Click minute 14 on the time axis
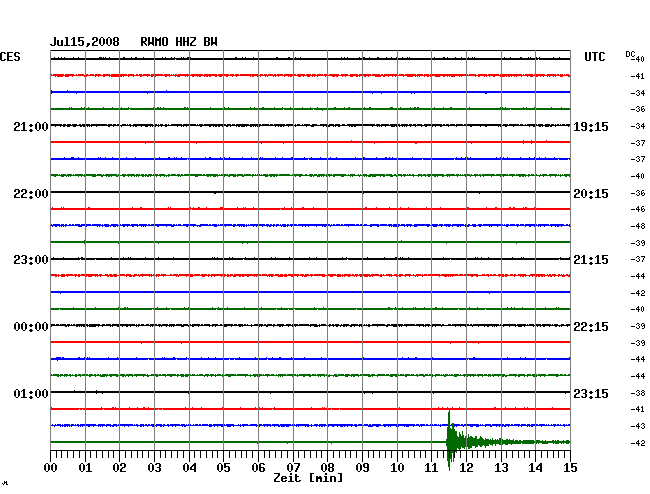Screen dimensions: 650x494 [x=535, y=467]
